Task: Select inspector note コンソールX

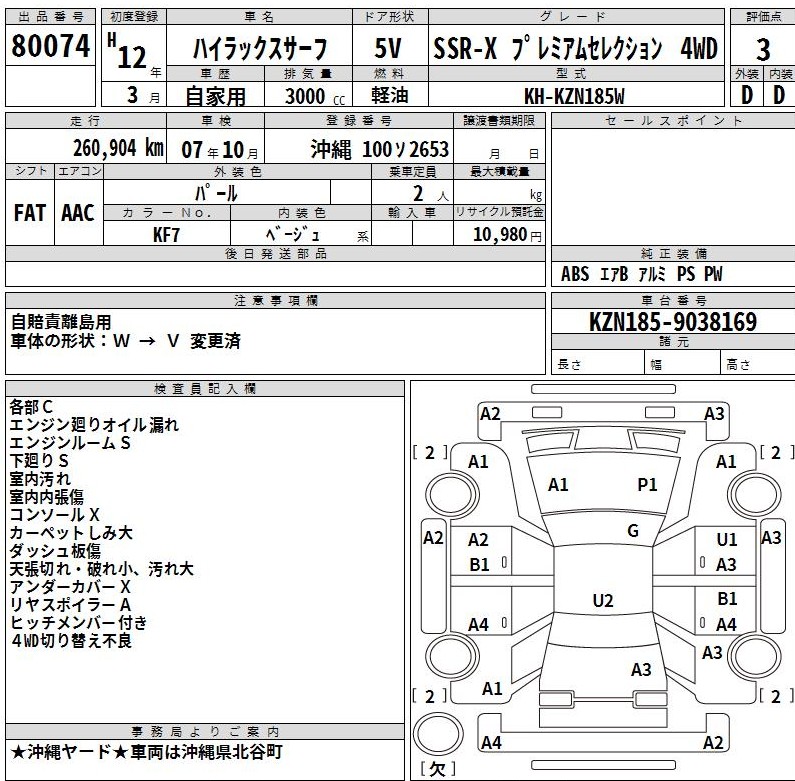Action: (54, 514)
